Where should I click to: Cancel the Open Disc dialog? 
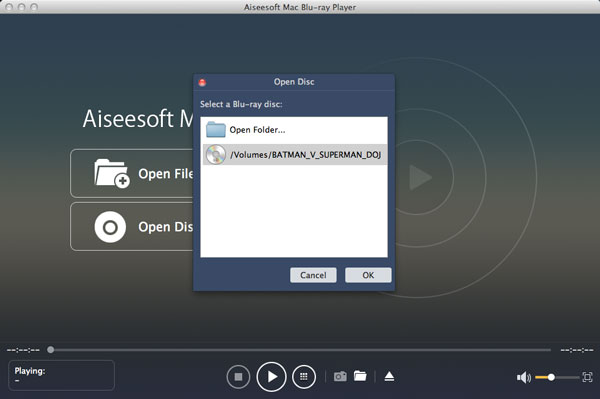pyautogui.click(x=313, y=275)
